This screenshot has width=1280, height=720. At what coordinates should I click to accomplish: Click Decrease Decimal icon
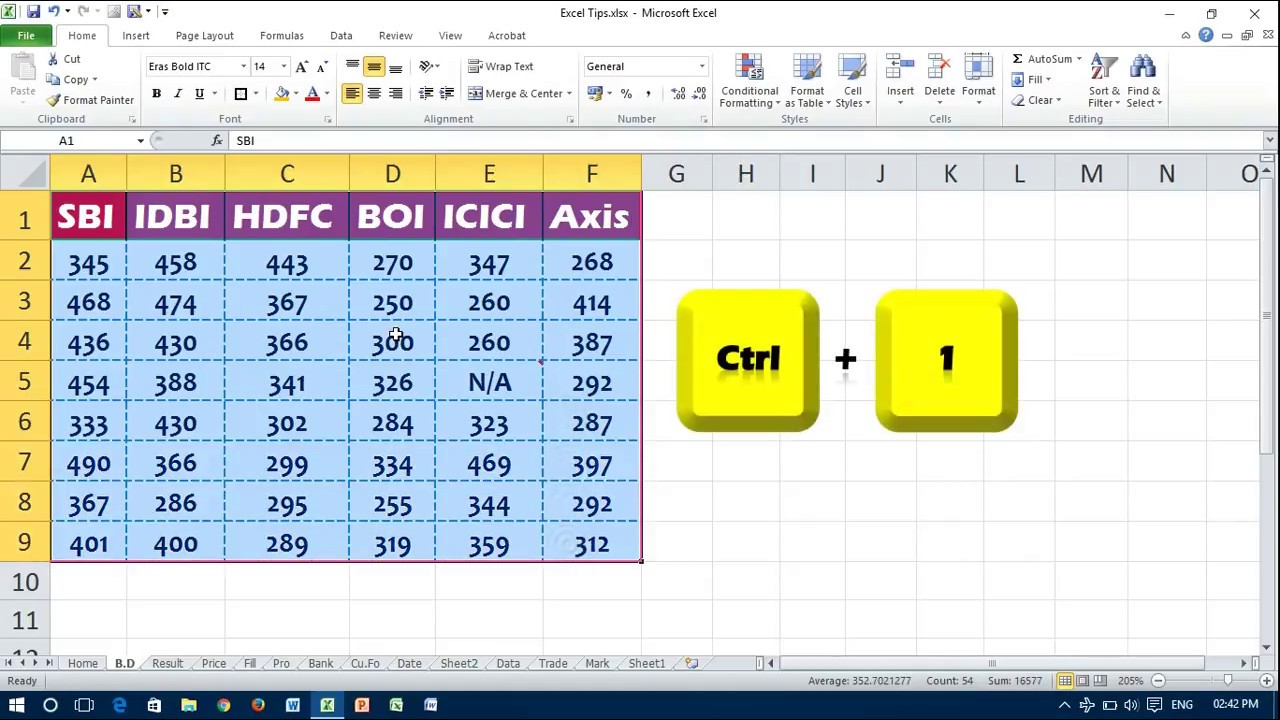point(700,93)
